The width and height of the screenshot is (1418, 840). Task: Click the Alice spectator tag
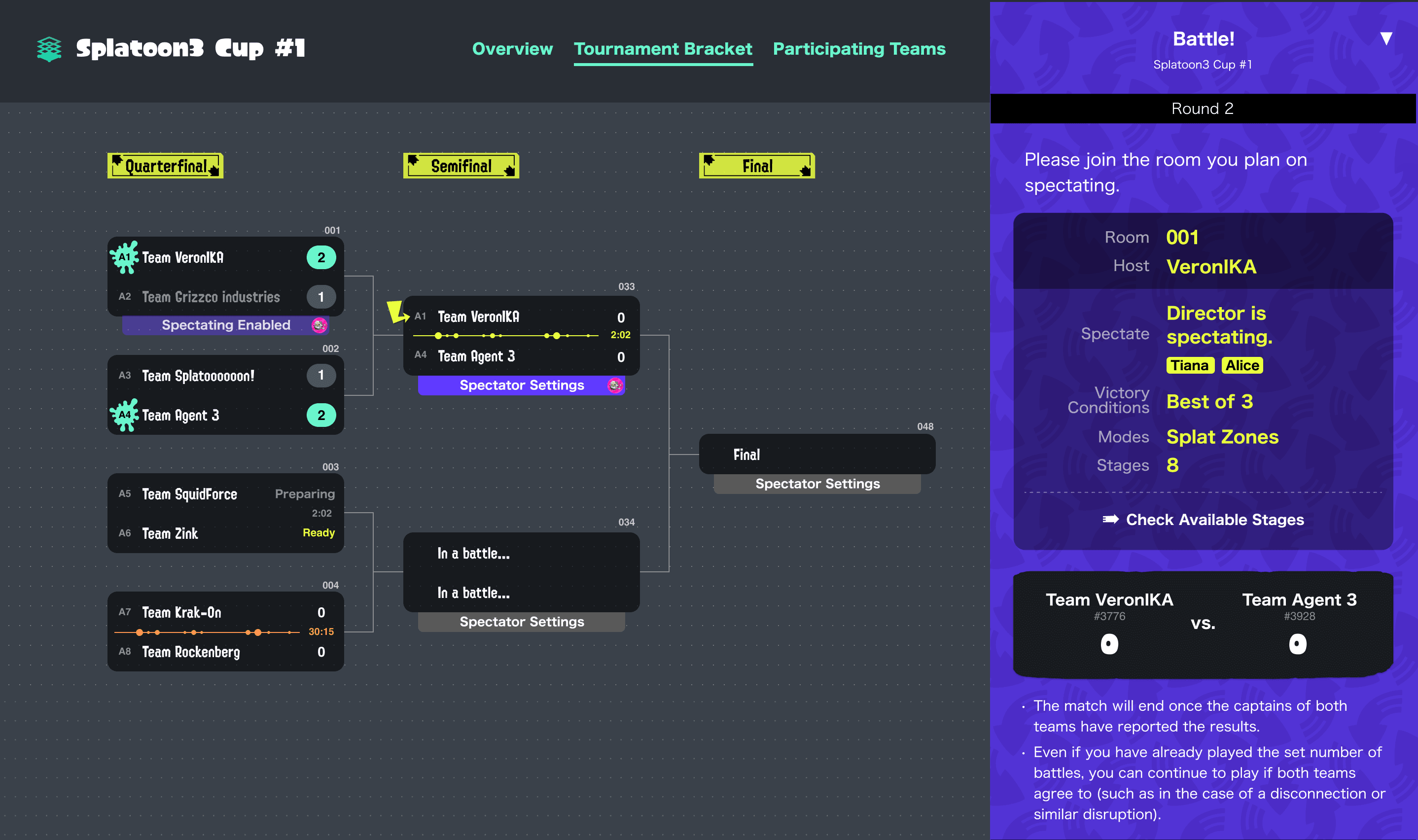click(1242, 366)
